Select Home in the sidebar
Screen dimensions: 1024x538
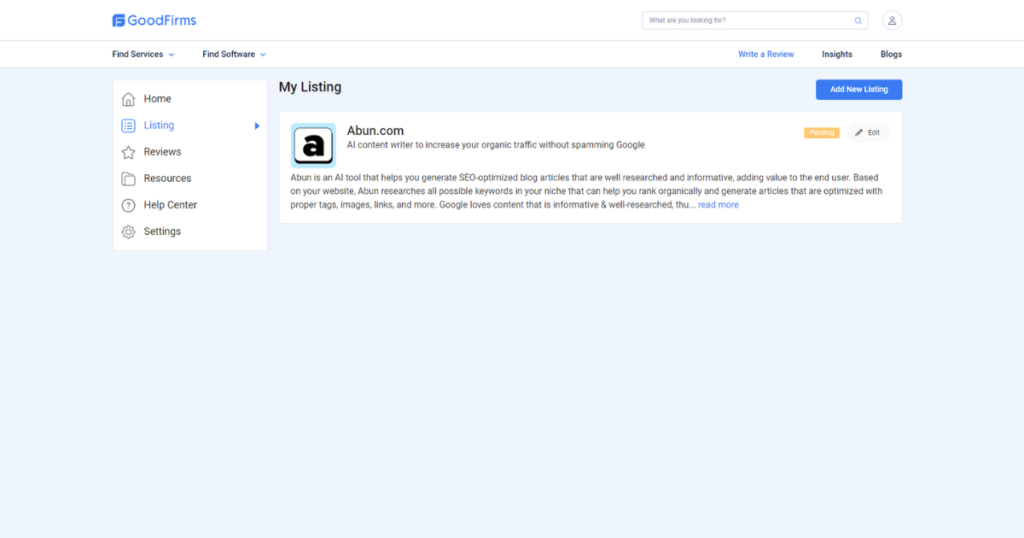pos(157,99)
